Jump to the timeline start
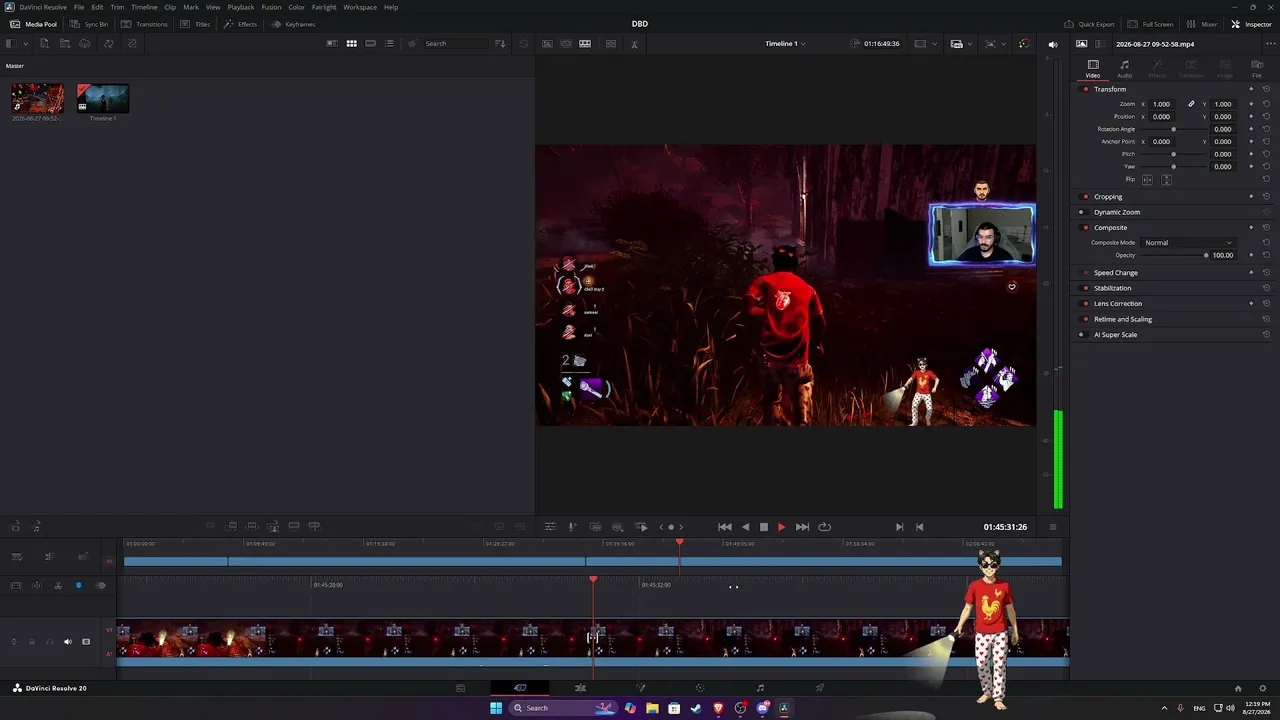The width and height of the screenshot is (1280, 720). 725,527
